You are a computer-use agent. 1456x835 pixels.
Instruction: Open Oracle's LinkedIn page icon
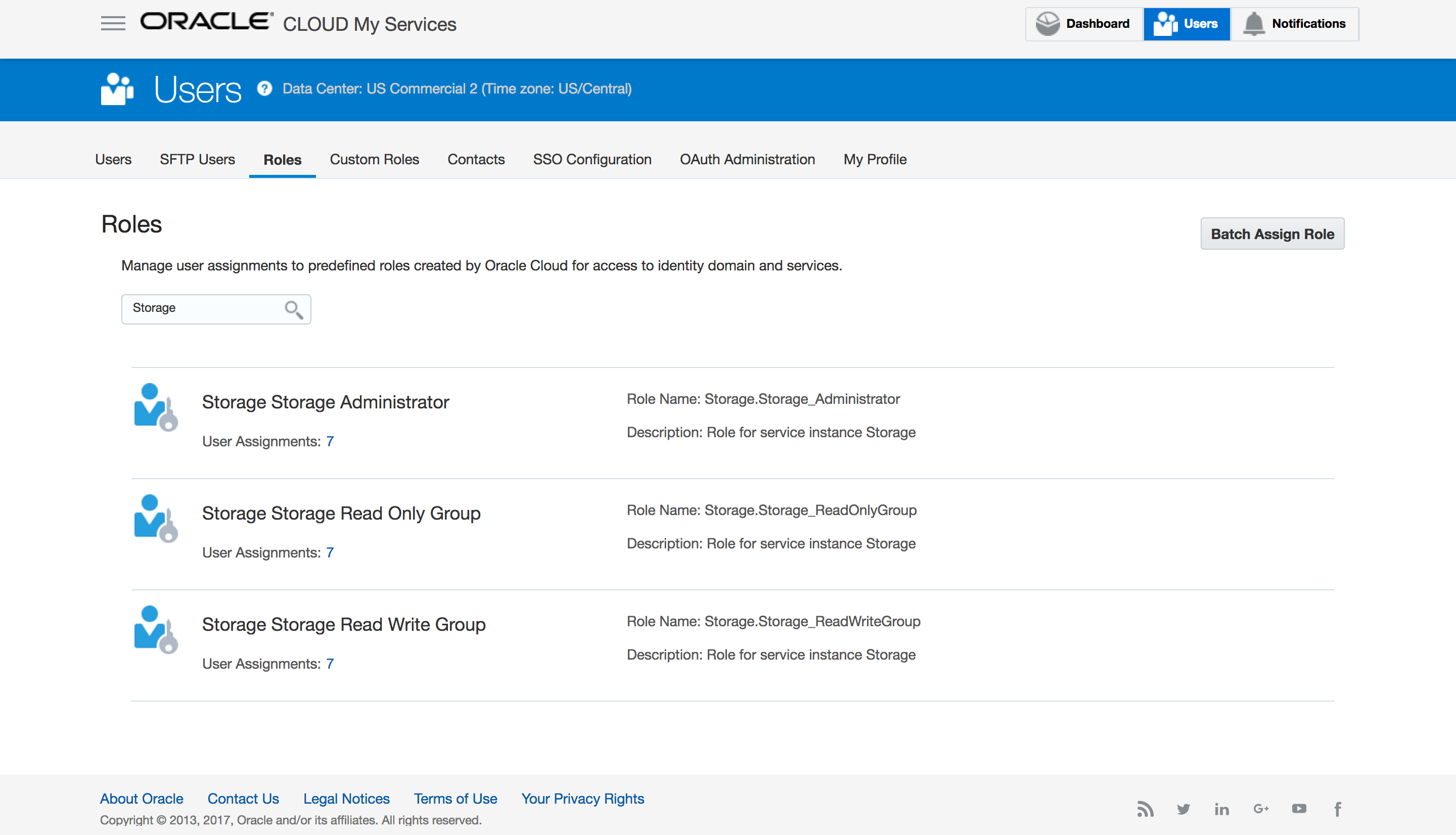point(1221,809)
